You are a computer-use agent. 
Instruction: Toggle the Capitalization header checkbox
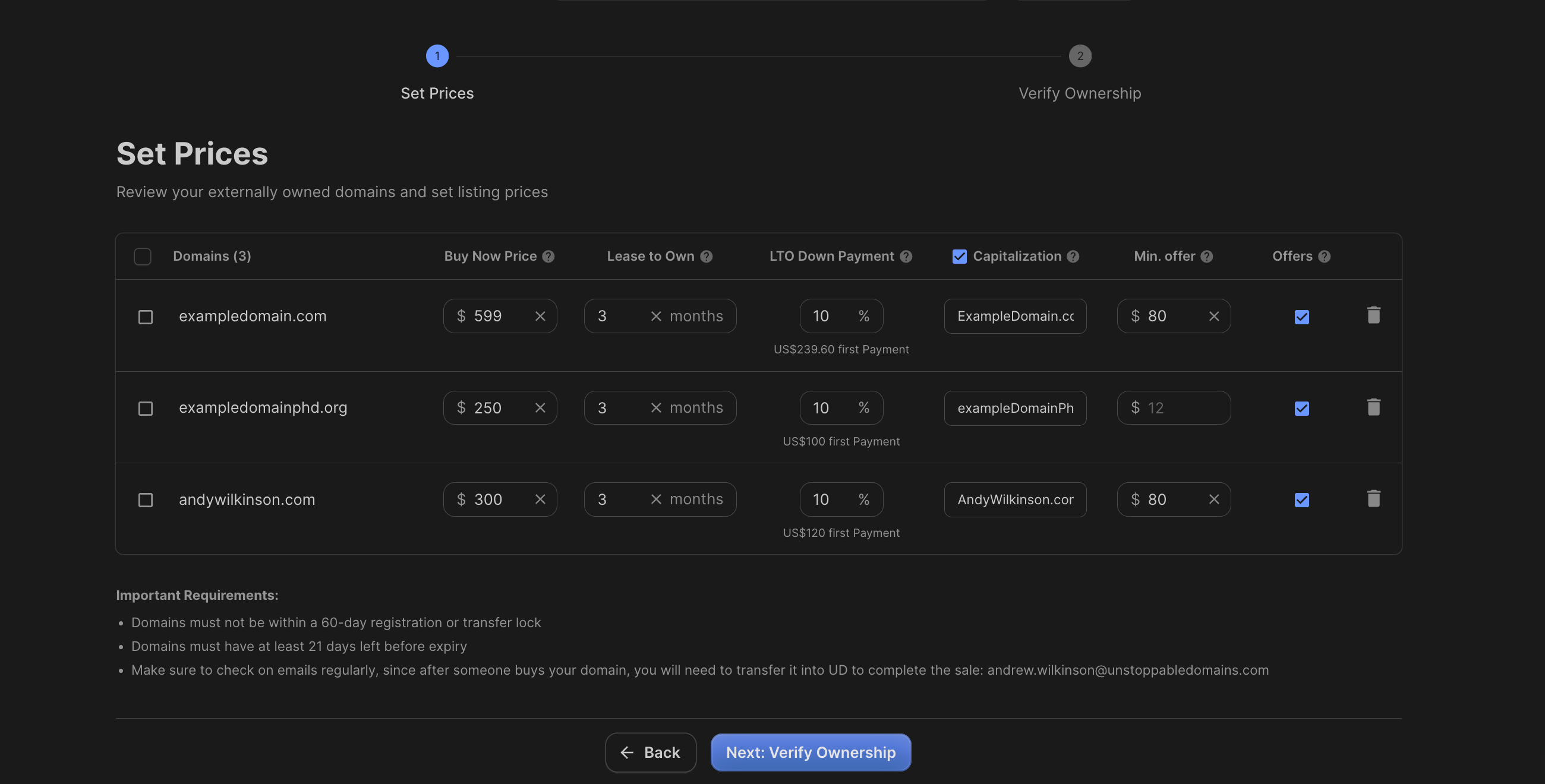(x=959, y=257)
